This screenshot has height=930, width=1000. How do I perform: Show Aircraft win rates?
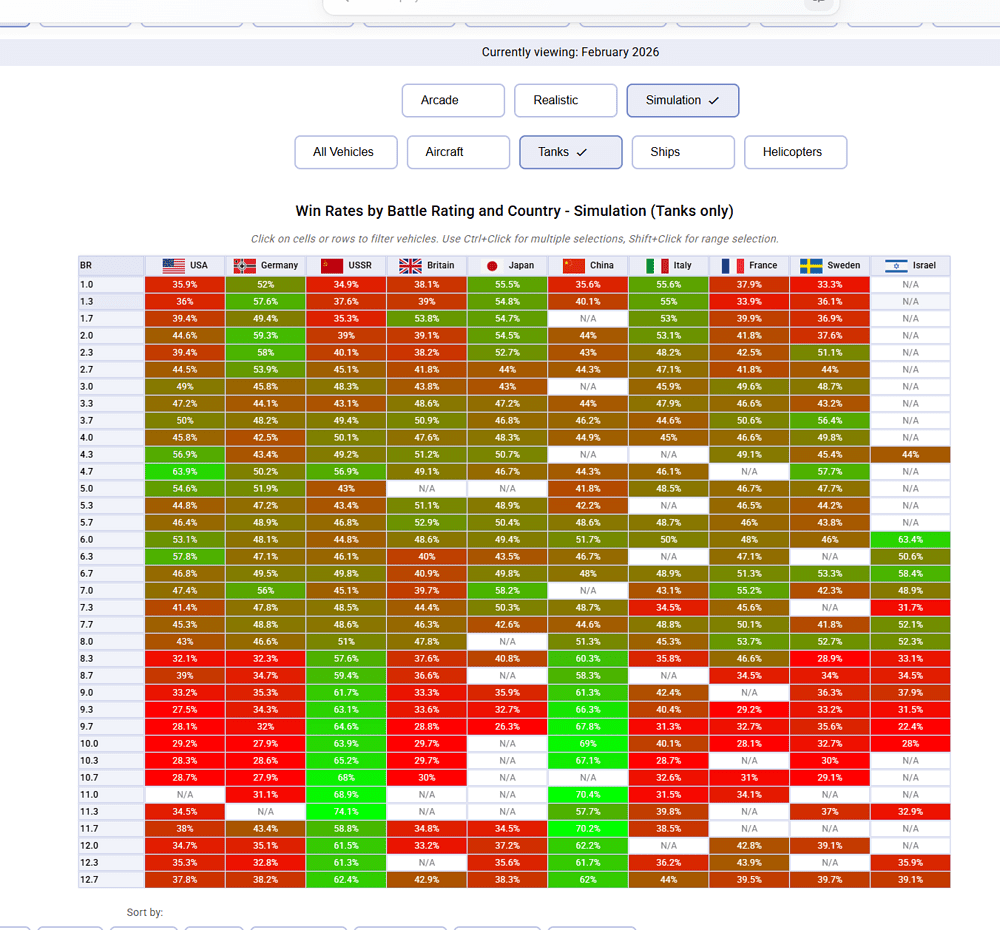click(x=458, y=152)
